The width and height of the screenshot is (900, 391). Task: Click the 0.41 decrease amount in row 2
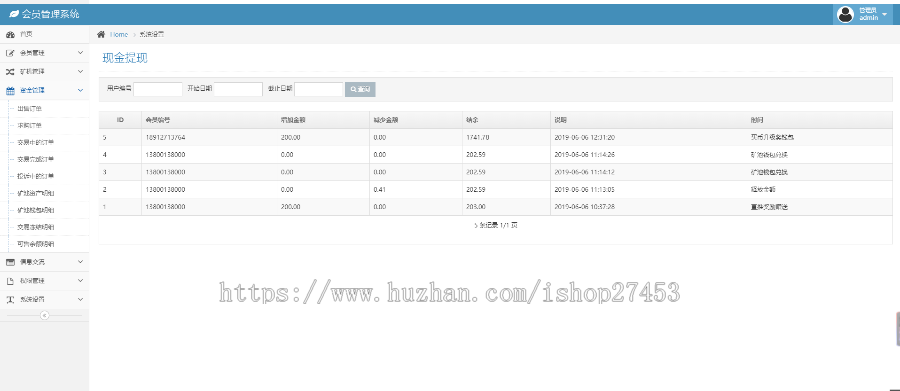click(379, 189)
